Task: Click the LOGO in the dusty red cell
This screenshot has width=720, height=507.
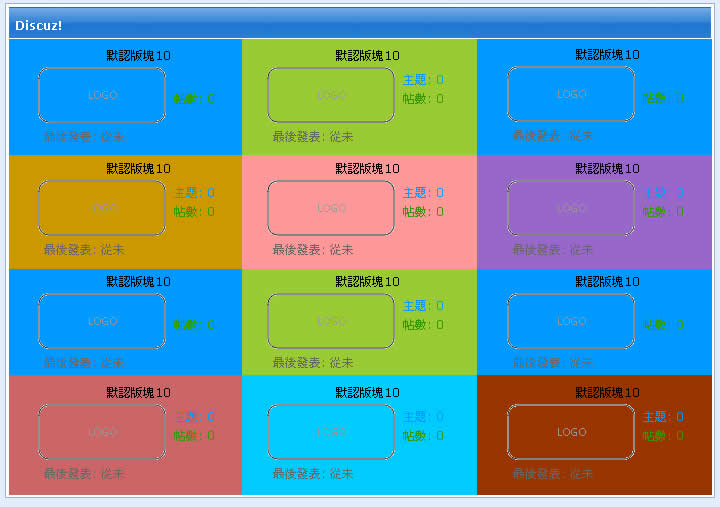Action: click(x=102, y=432)
